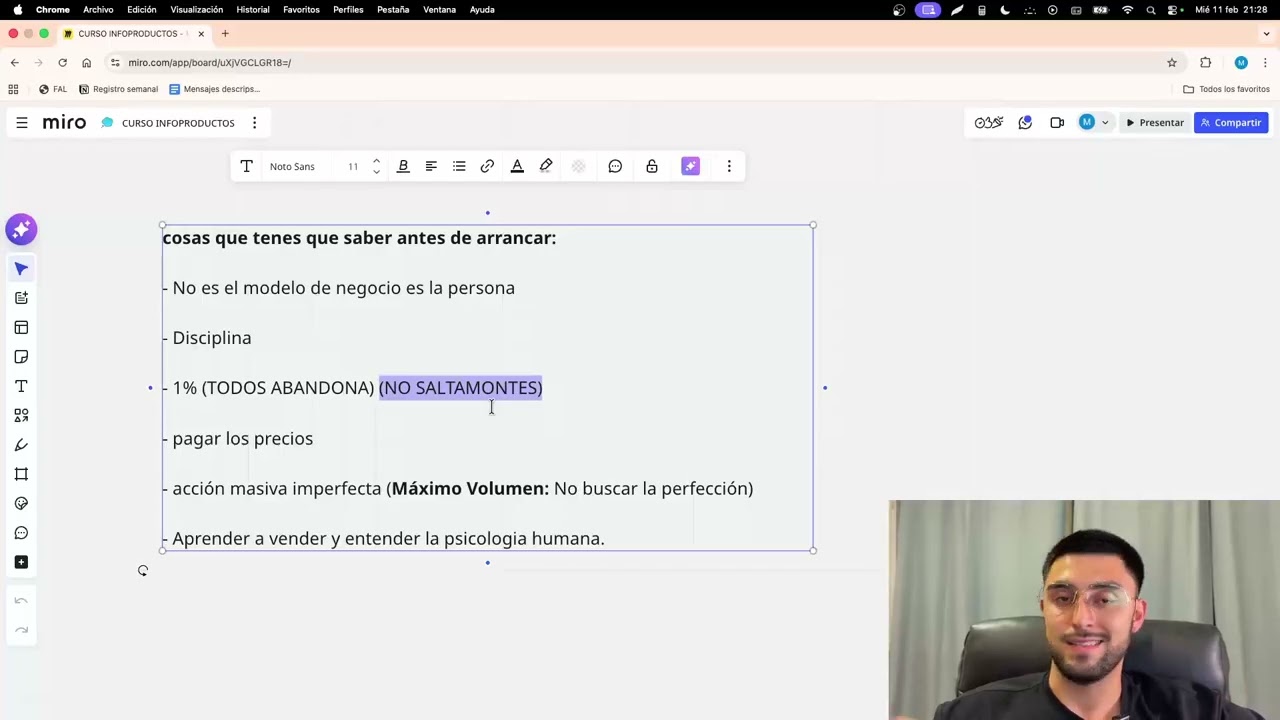Open highlight color picker

546,166
